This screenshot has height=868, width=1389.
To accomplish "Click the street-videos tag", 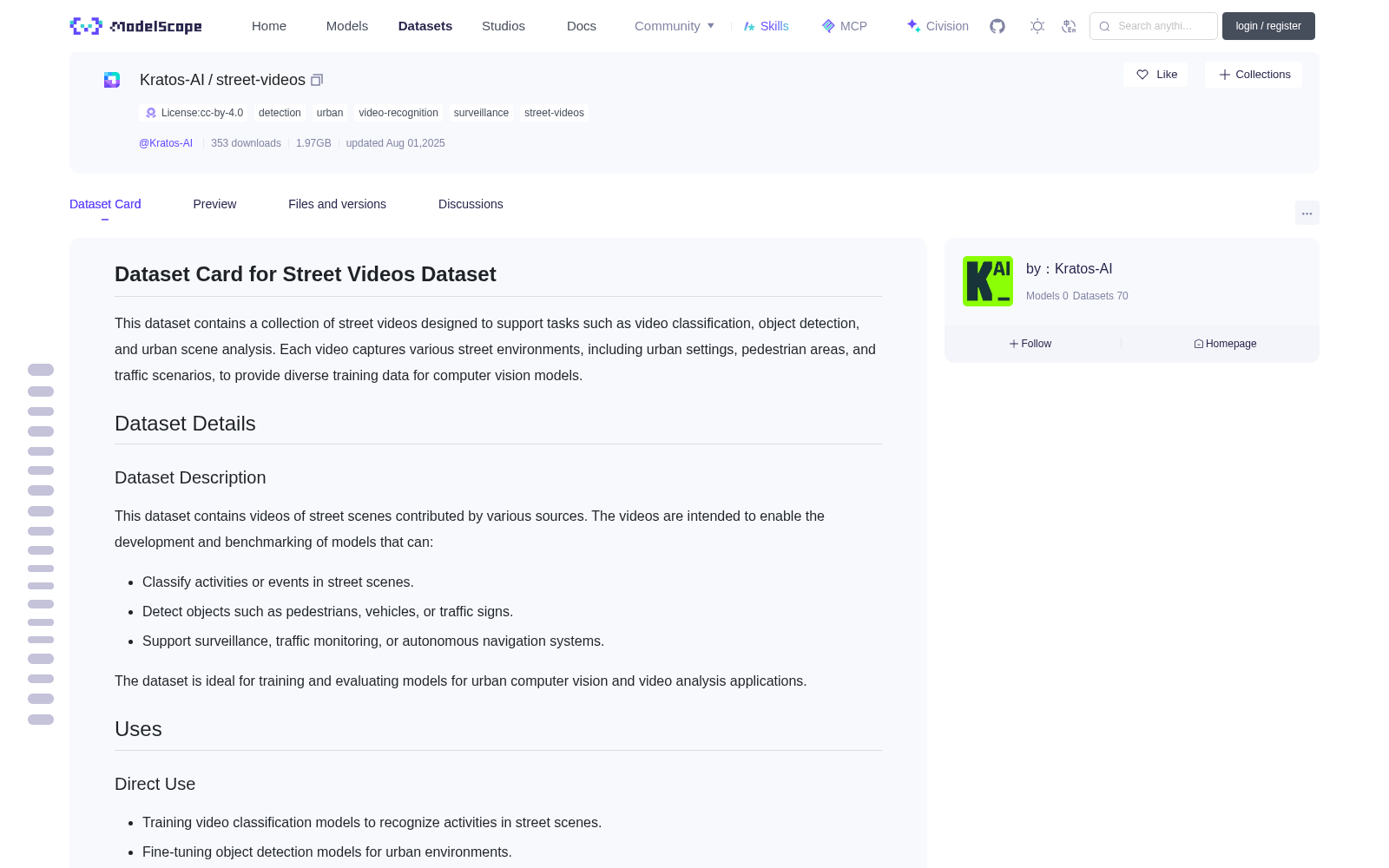I will click(x=554, y=113).
